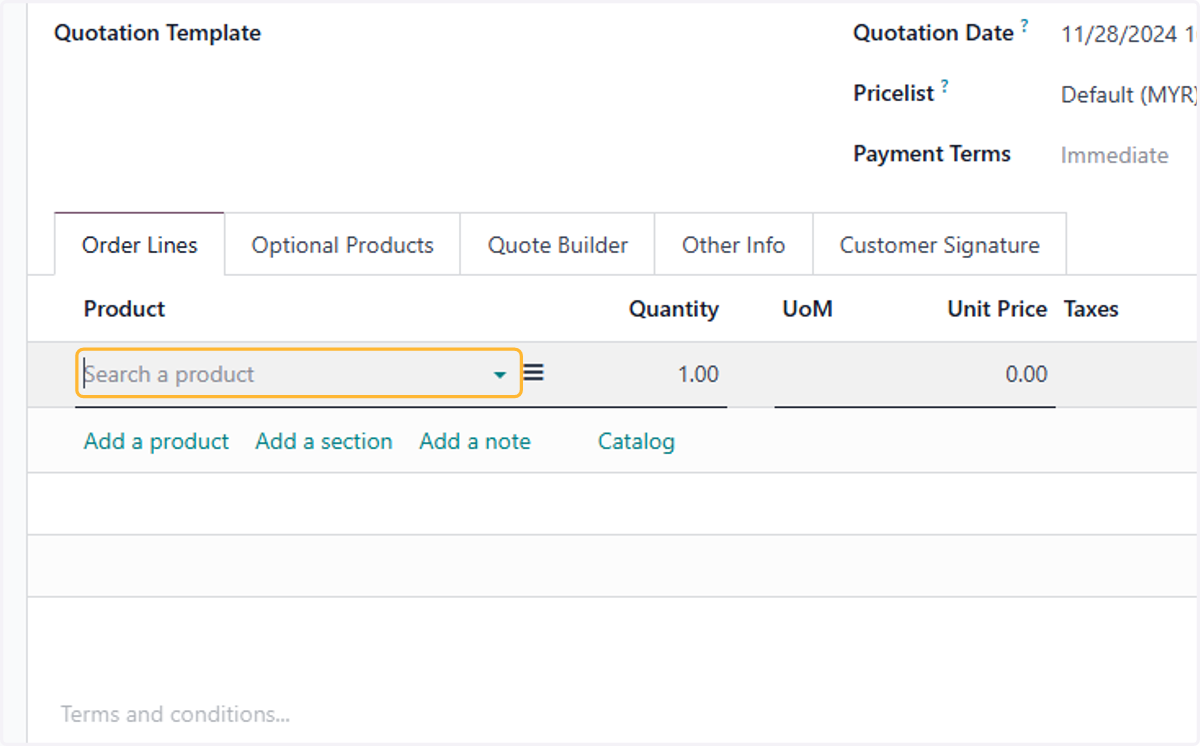Click the Payment Terms label
Viewport: 1200px width, 746px height.
[x=932, y=154]
